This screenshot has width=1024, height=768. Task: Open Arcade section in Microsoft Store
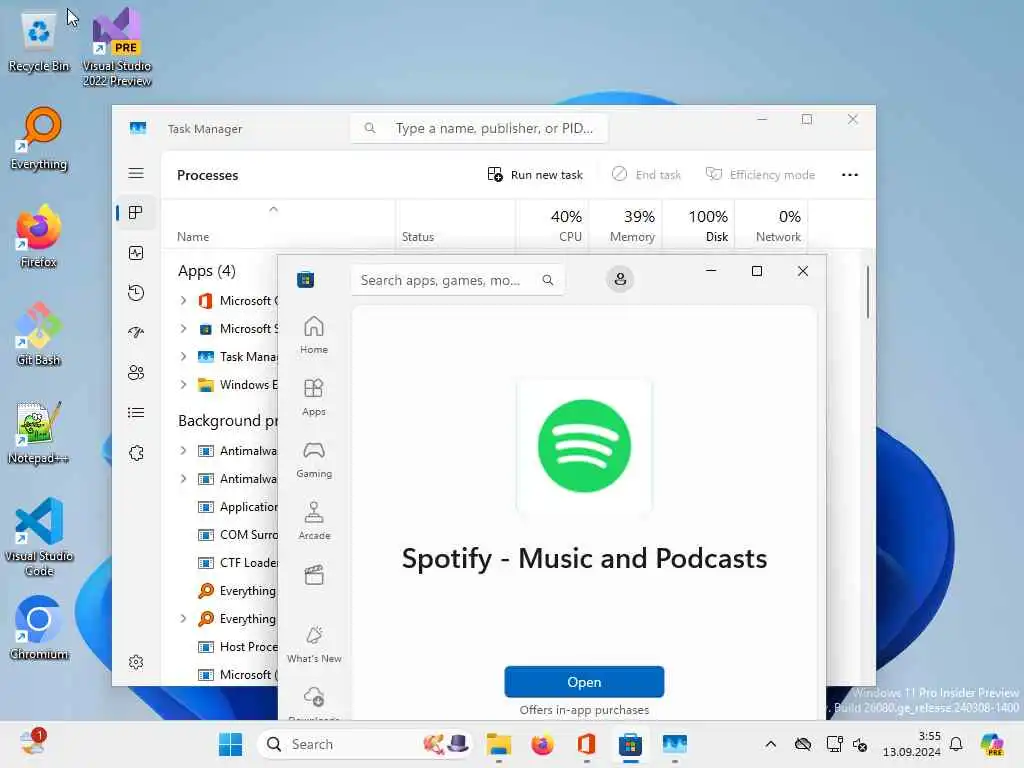(314, 521)
